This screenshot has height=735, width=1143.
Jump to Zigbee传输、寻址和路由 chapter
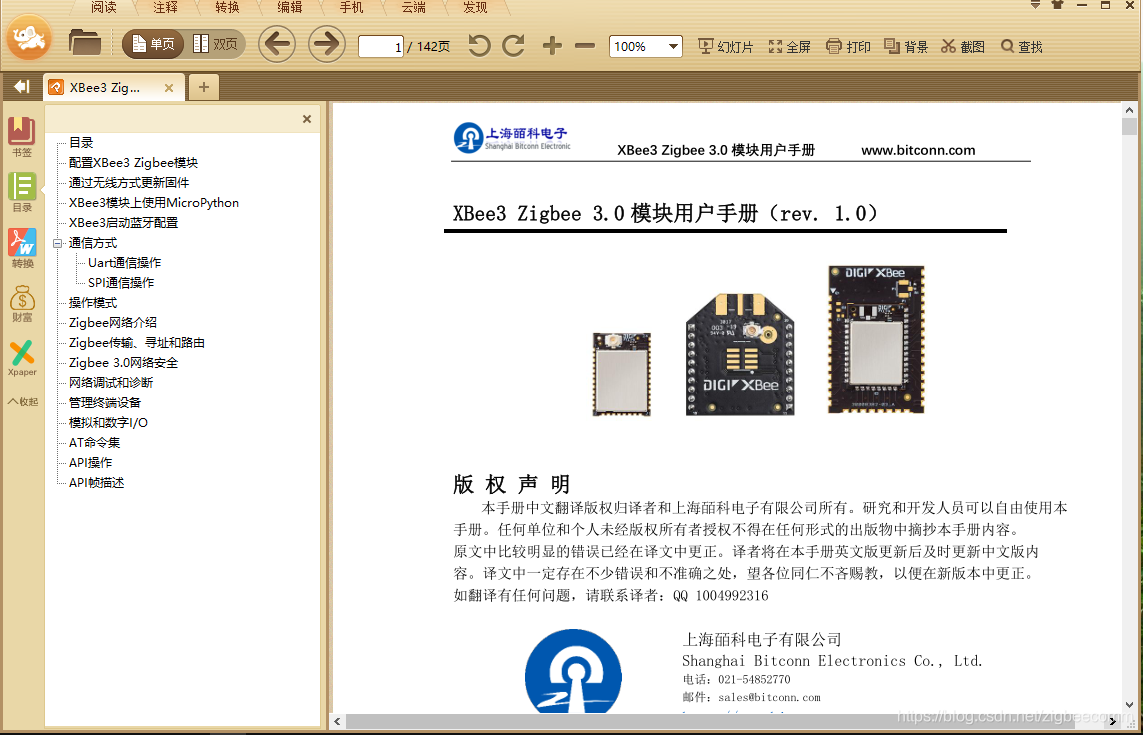pyautogui.click(x=137, y=343)
